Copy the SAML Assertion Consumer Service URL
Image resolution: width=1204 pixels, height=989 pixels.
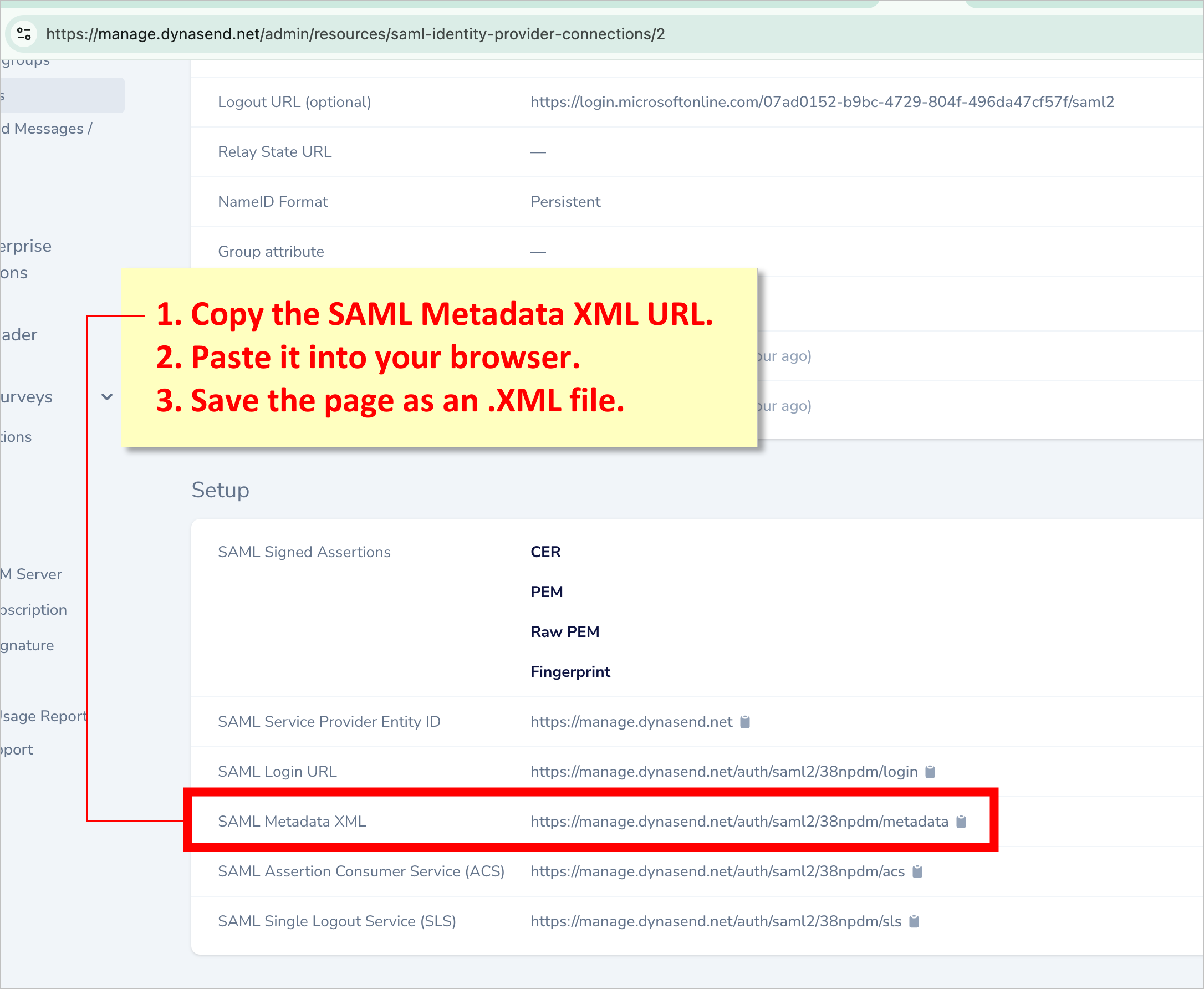(x=917, y=871)
